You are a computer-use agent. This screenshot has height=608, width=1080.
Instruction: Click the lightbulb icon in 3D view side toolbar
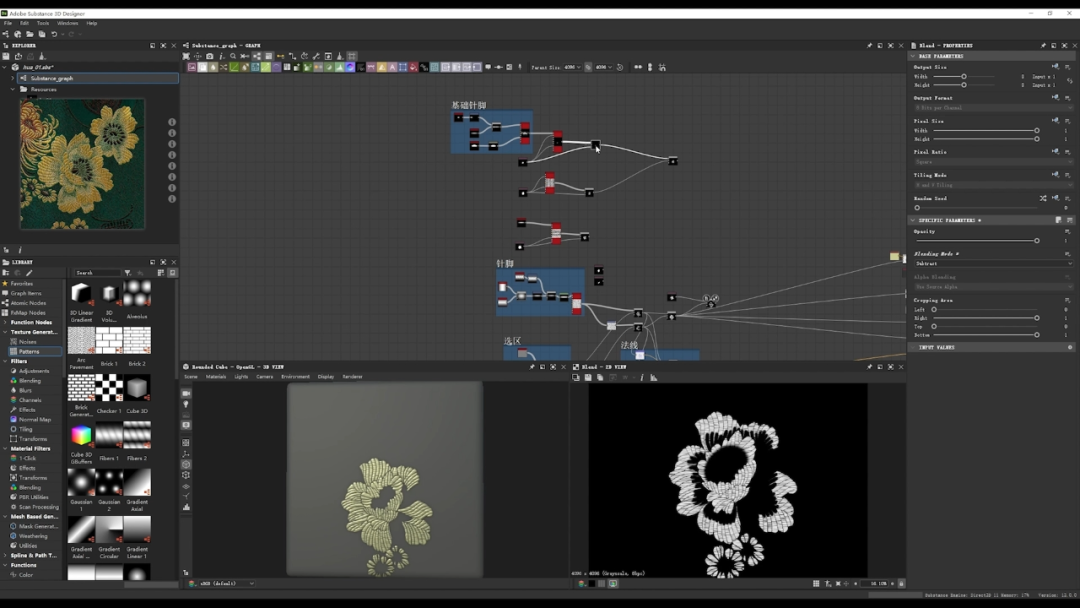186,405
